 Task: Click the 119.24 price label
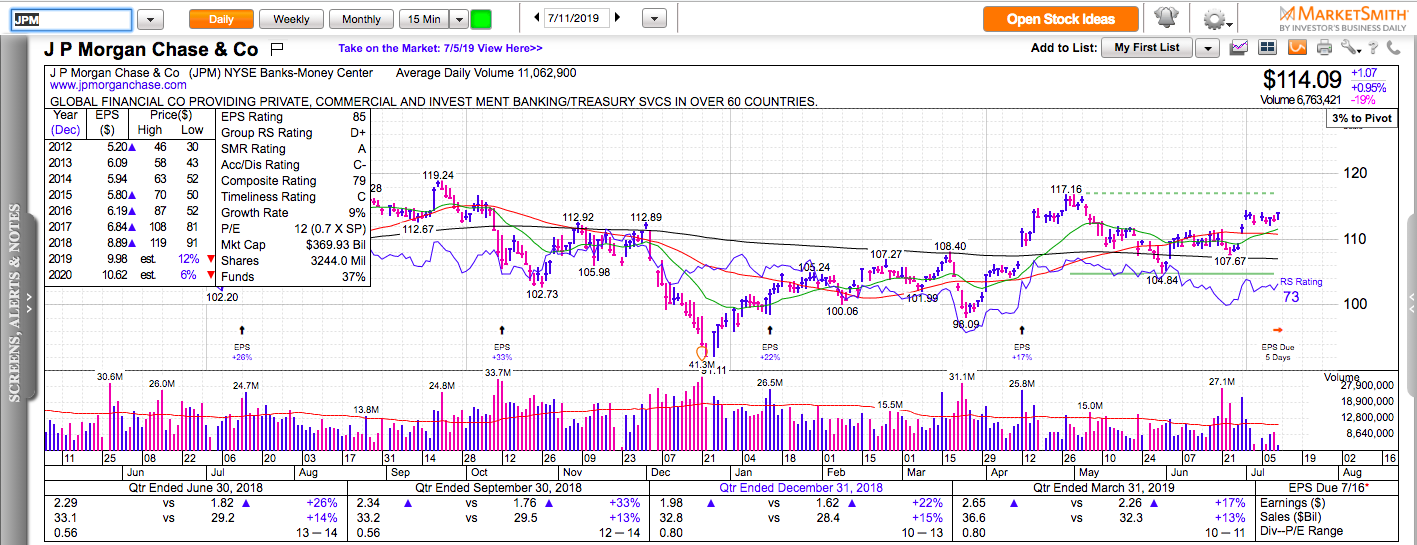click(x=438, y=174)
